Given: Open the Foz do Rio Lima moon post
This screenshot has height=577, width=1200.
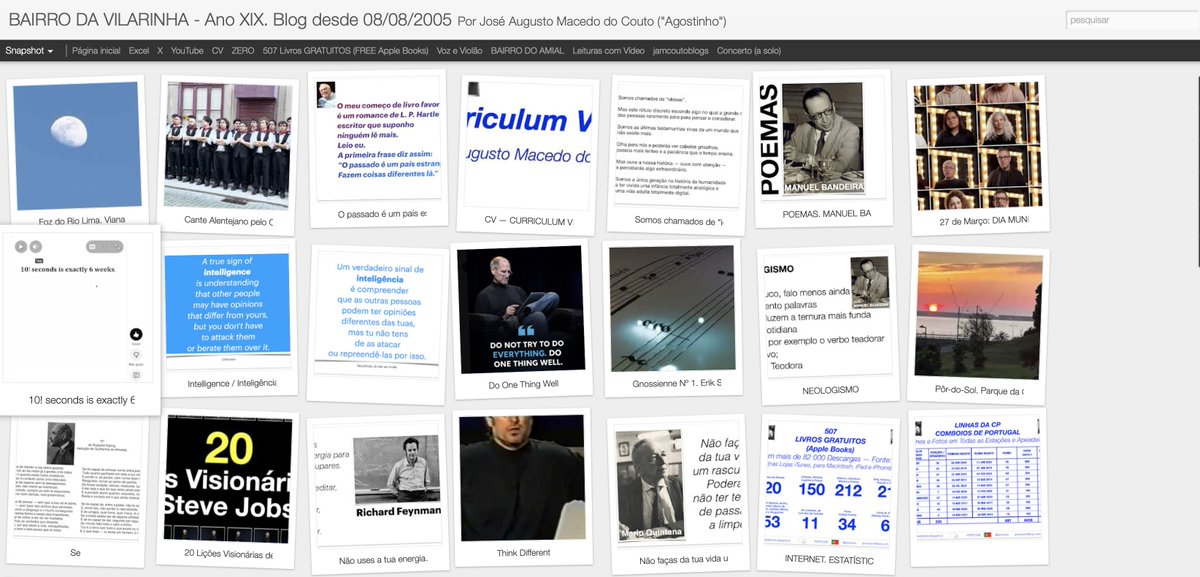Looking at the screenshot, I should coord(76,145).
